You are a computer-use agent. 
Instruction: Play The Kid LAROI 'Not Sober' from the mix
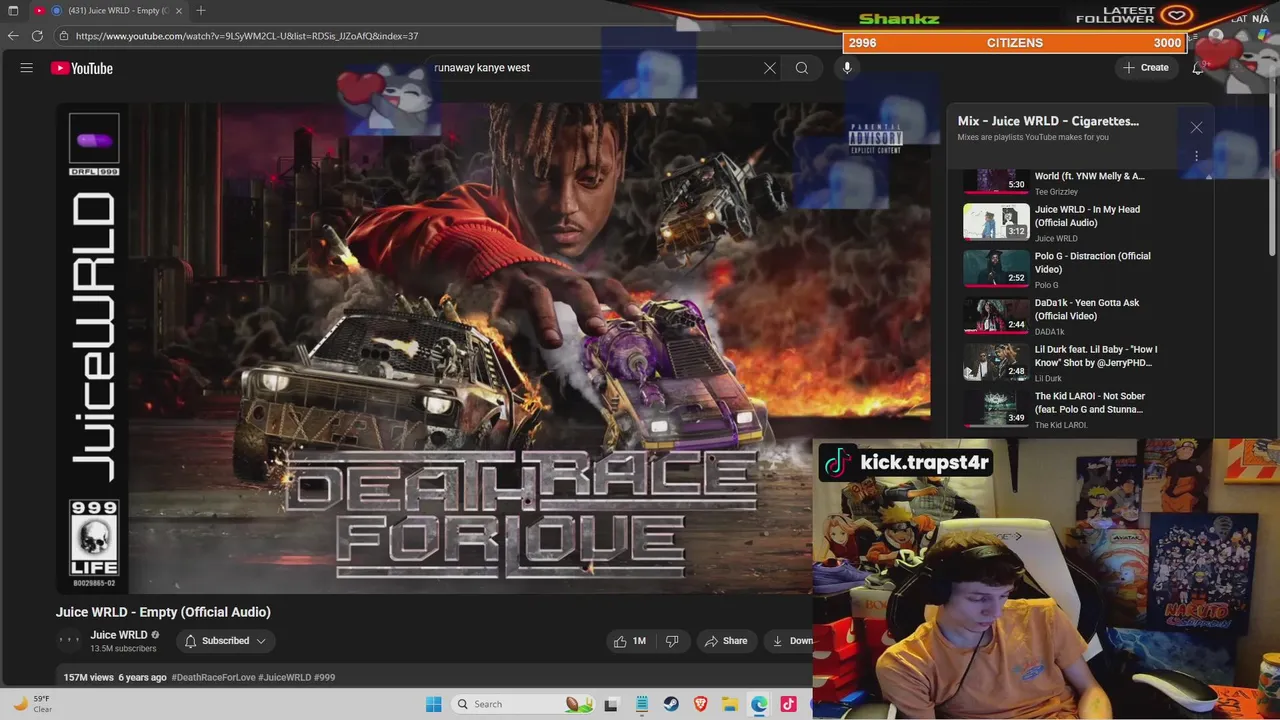[1064, 409]
